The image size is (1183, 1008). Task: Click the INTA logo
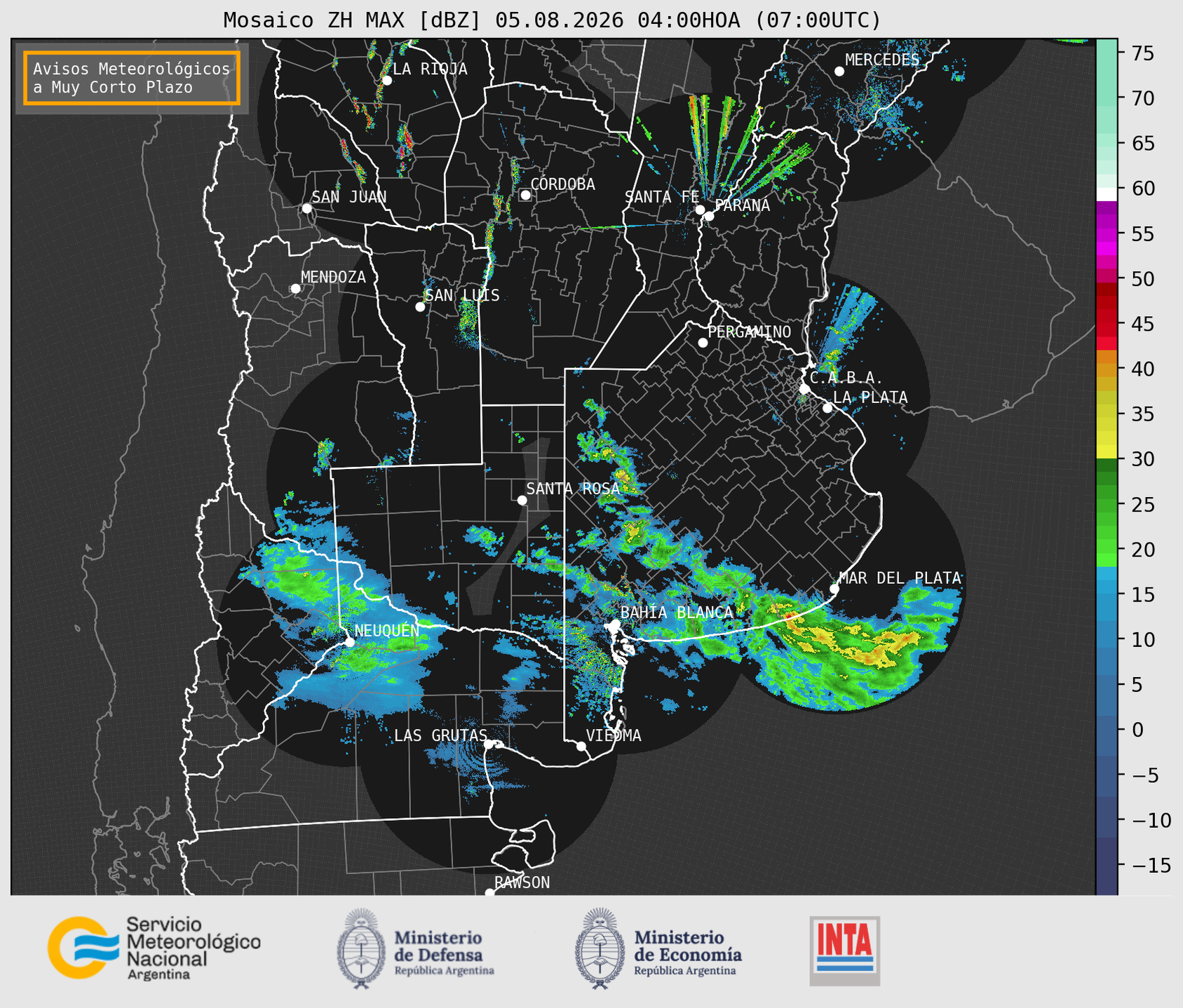[x=844, y=951]
